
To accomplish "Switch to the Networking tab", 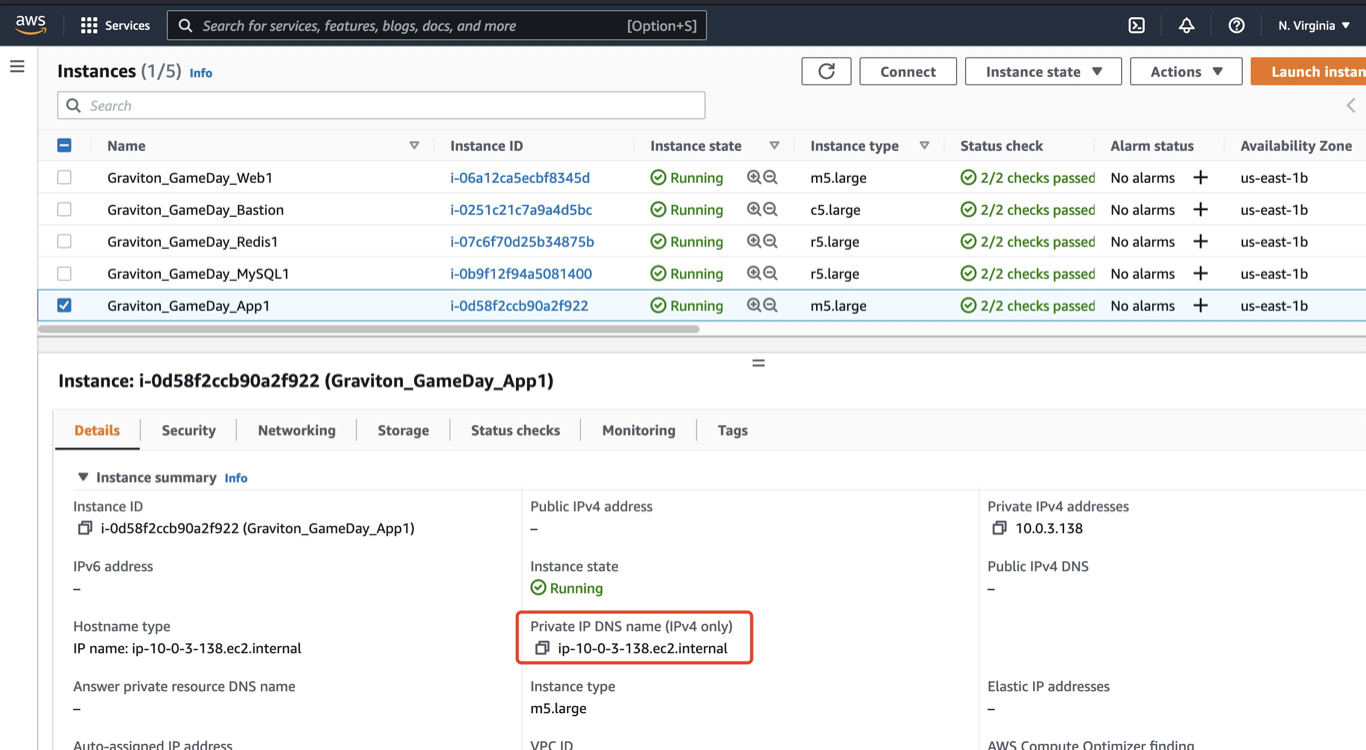I will coord(296,430).
